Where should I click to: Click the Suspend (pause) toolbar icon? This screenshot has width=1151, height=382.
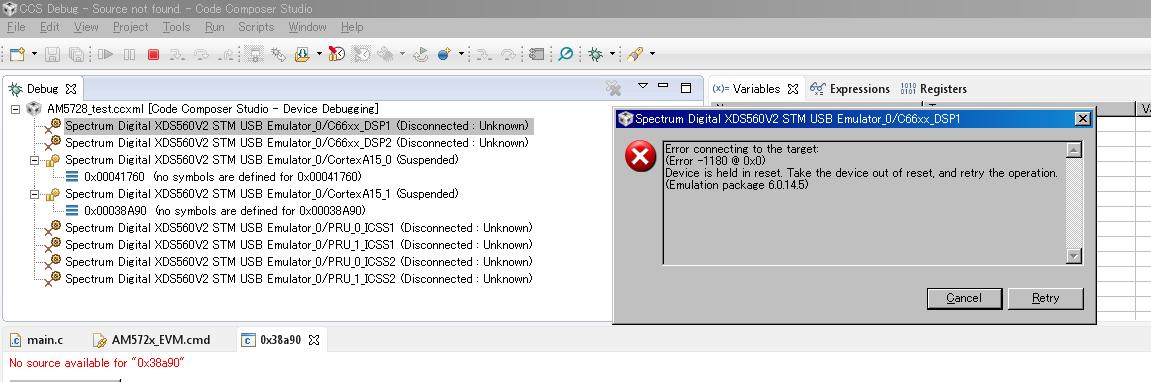pyautogui.click(x=129, y=54)
